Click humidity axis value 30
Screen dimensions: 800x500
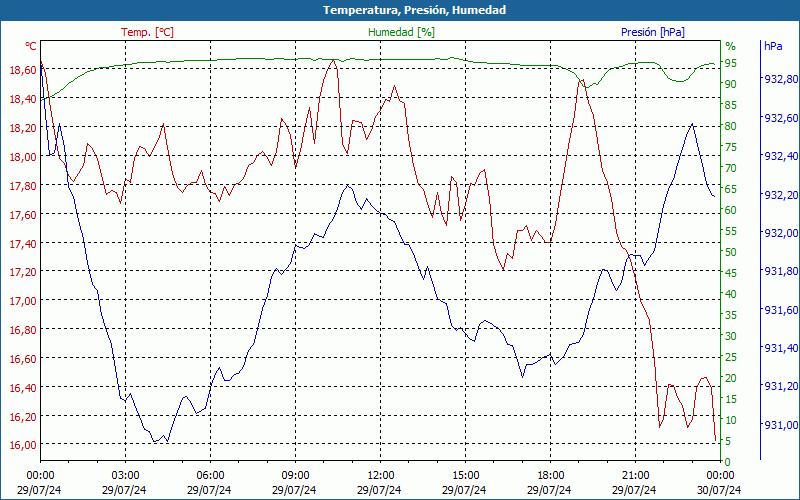tap(731, 336)
